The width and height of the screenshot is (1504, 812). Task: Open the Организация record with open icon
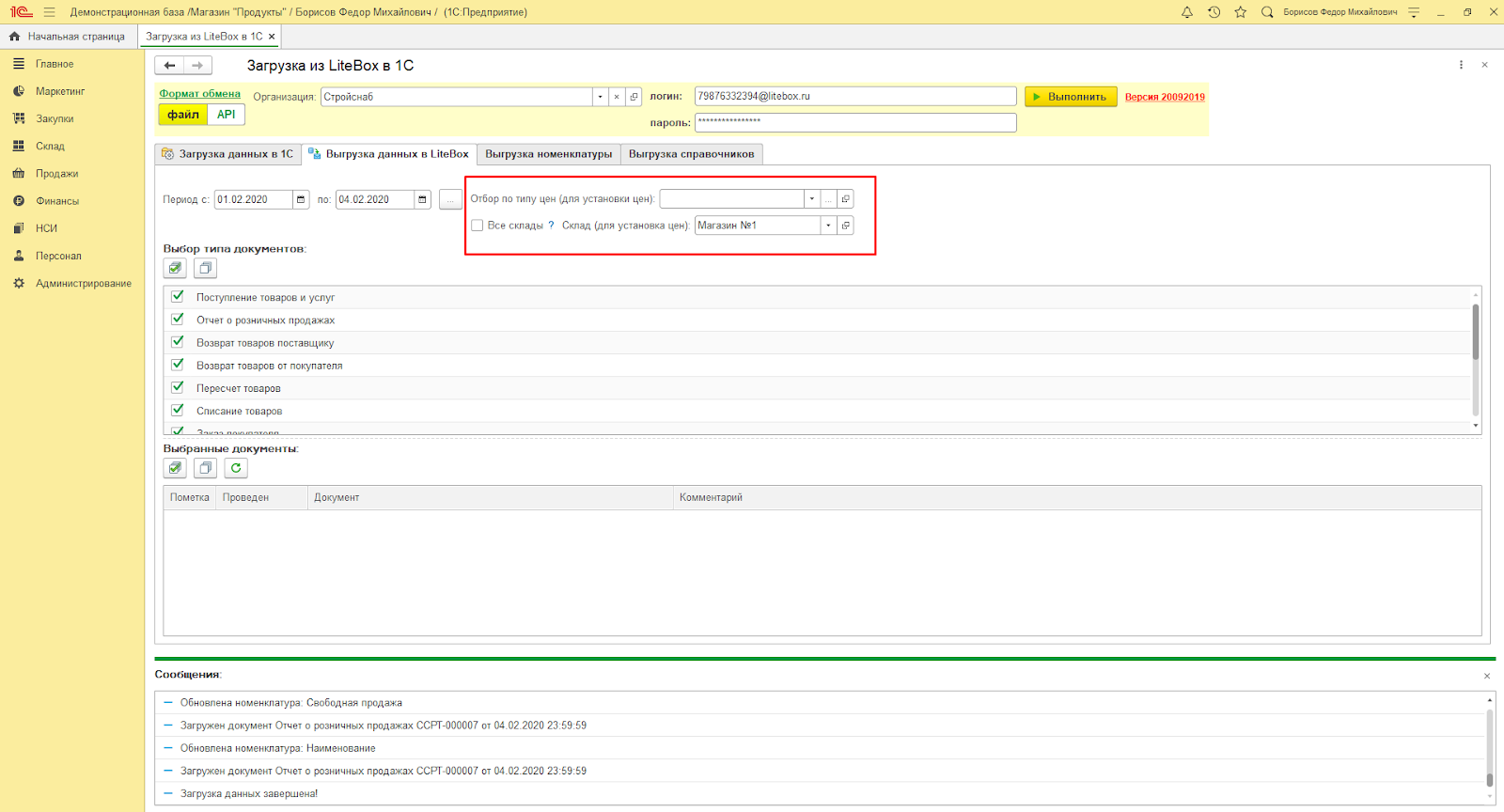634,97
